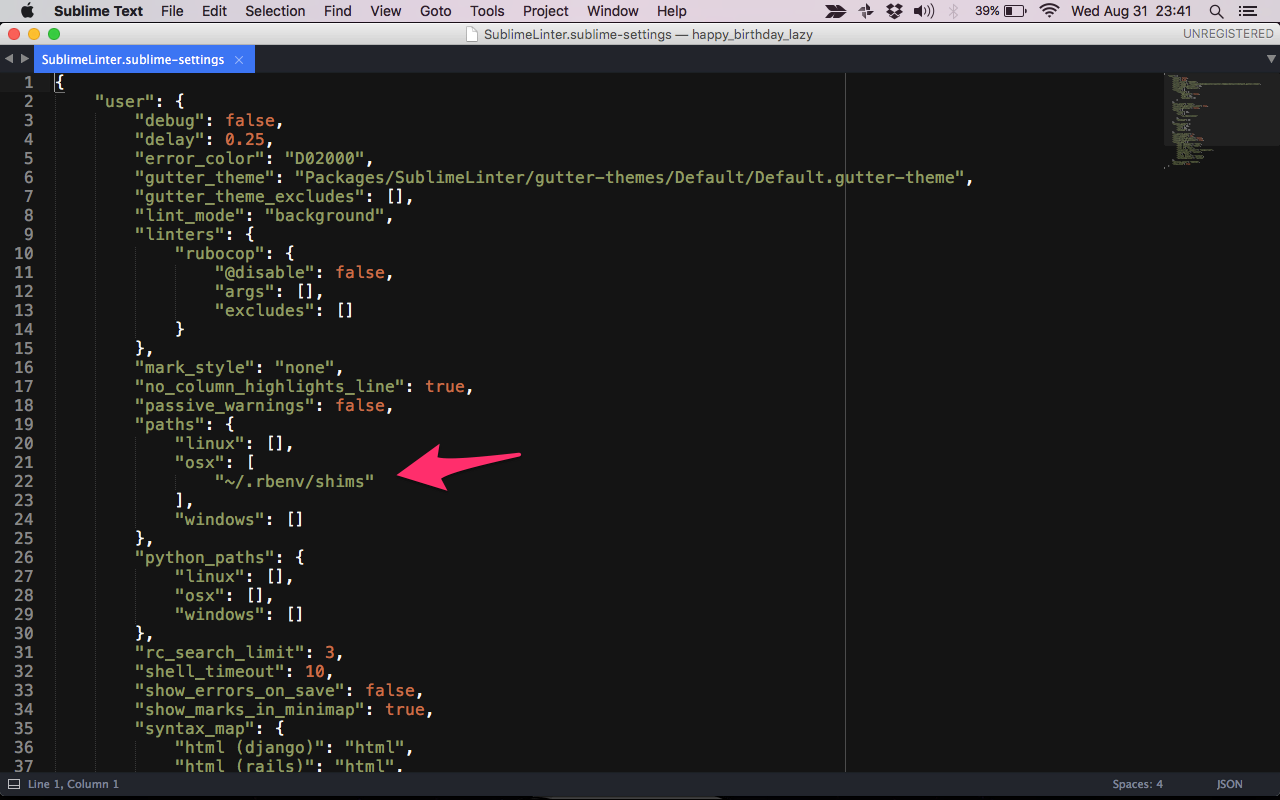The height and width of the screenshot is (800, 1280).
Task: Click the "shell_timeout" key
Action: click(x=210, y=671)
